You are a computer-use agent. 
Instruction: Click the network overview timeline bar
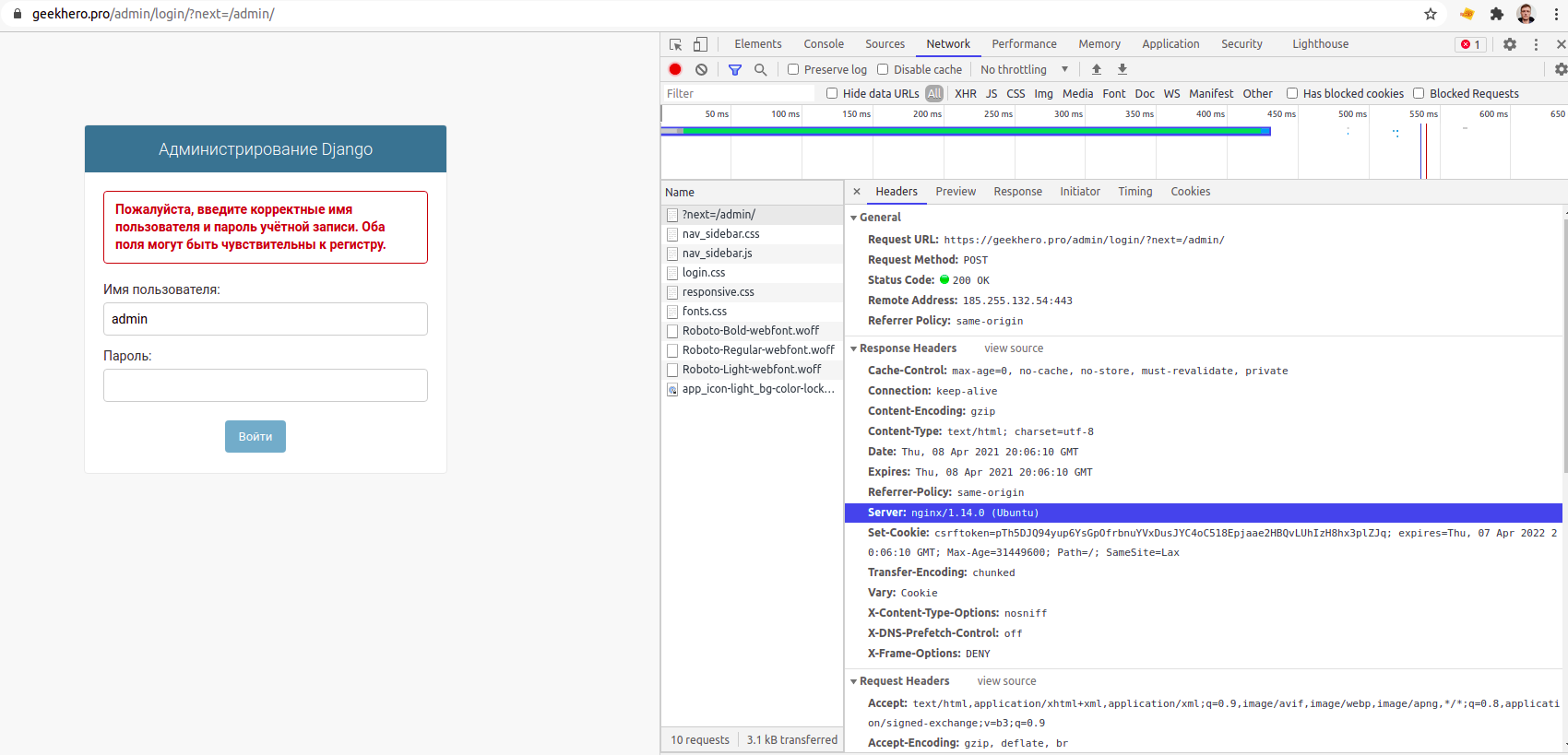coord(966,132)
